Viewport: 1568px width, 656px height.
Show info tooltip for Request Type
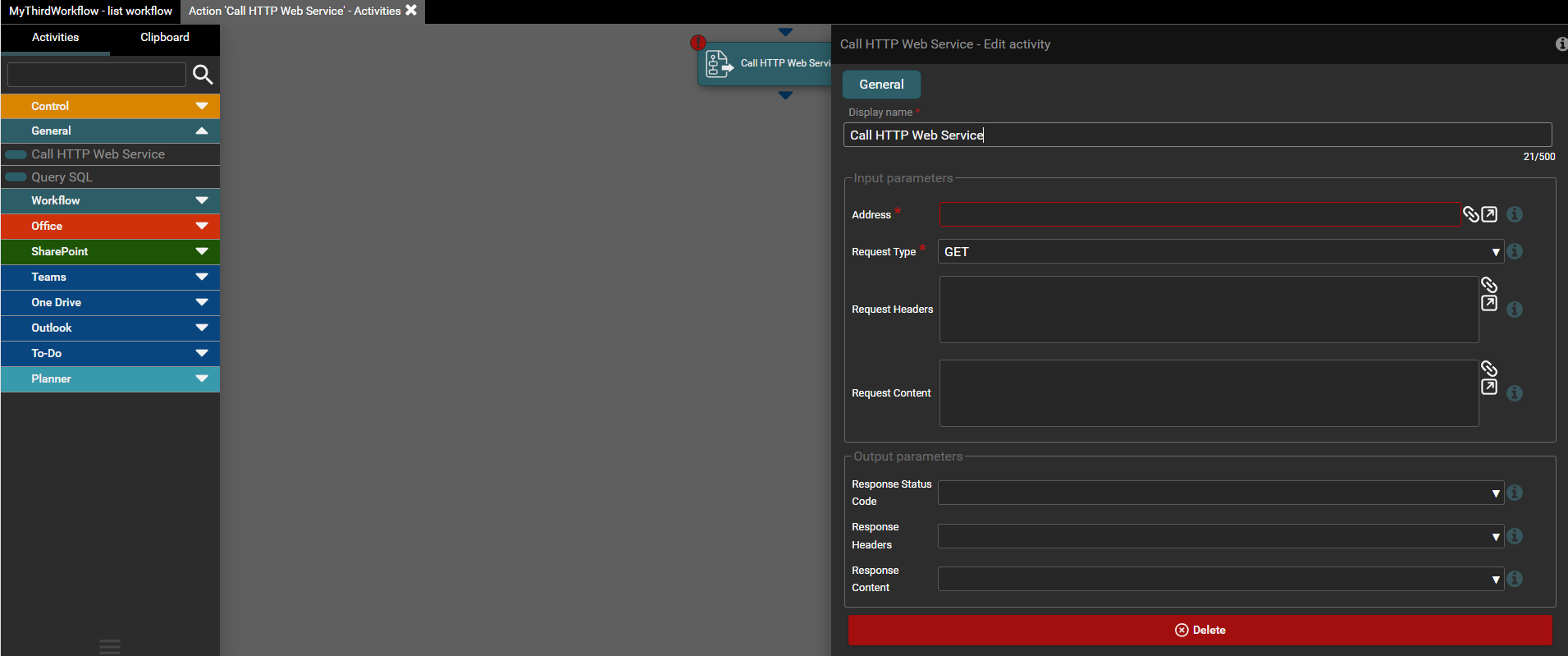(1515, 251)
